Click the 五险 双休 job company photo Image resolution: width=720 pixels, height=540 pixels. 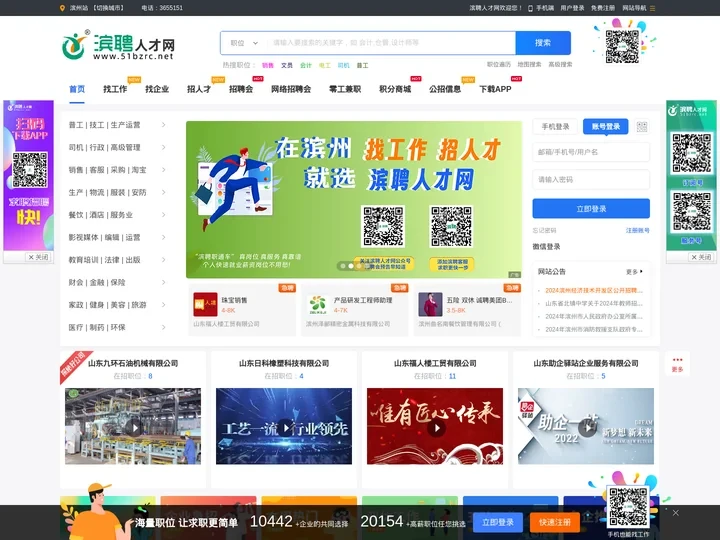coord(430,304)
